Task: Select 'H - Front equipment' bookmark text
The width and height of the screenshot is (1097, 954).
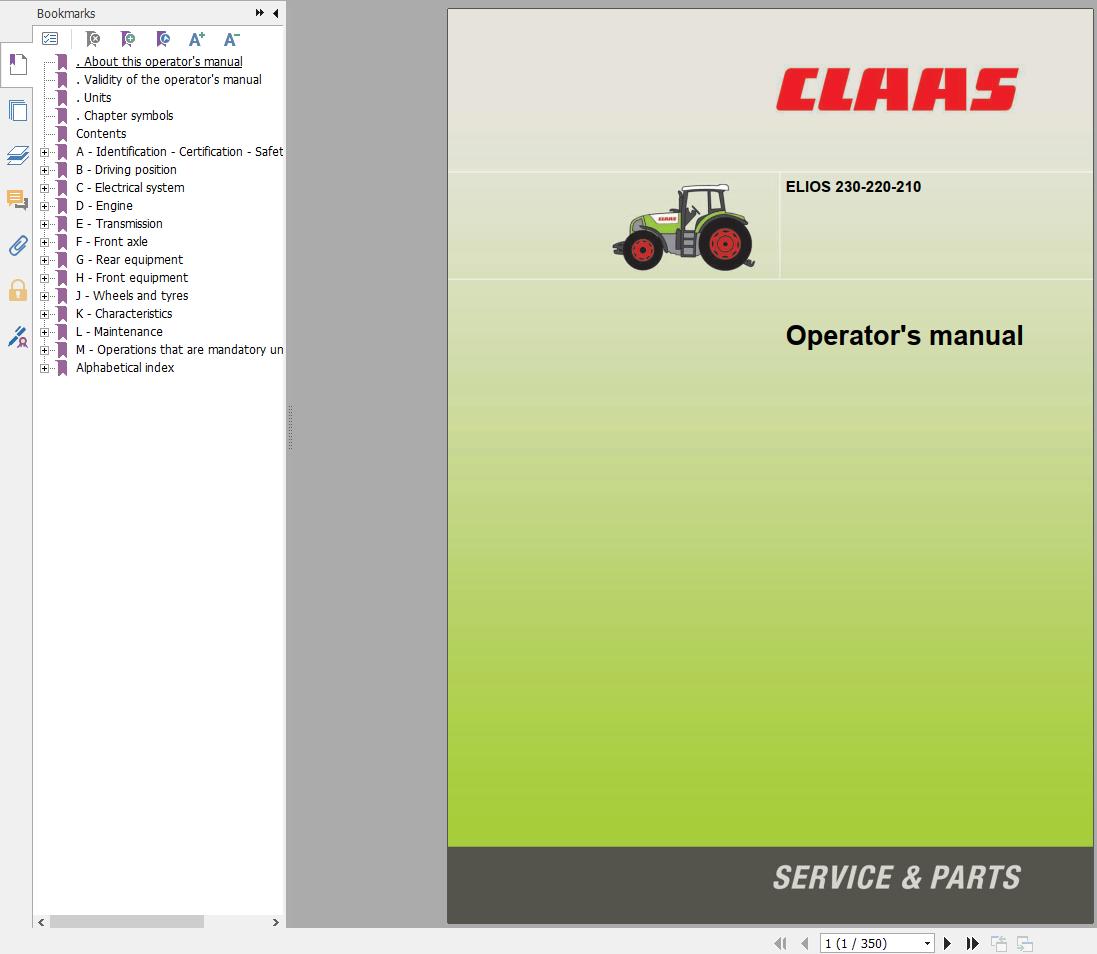Action: click(132, 278)
